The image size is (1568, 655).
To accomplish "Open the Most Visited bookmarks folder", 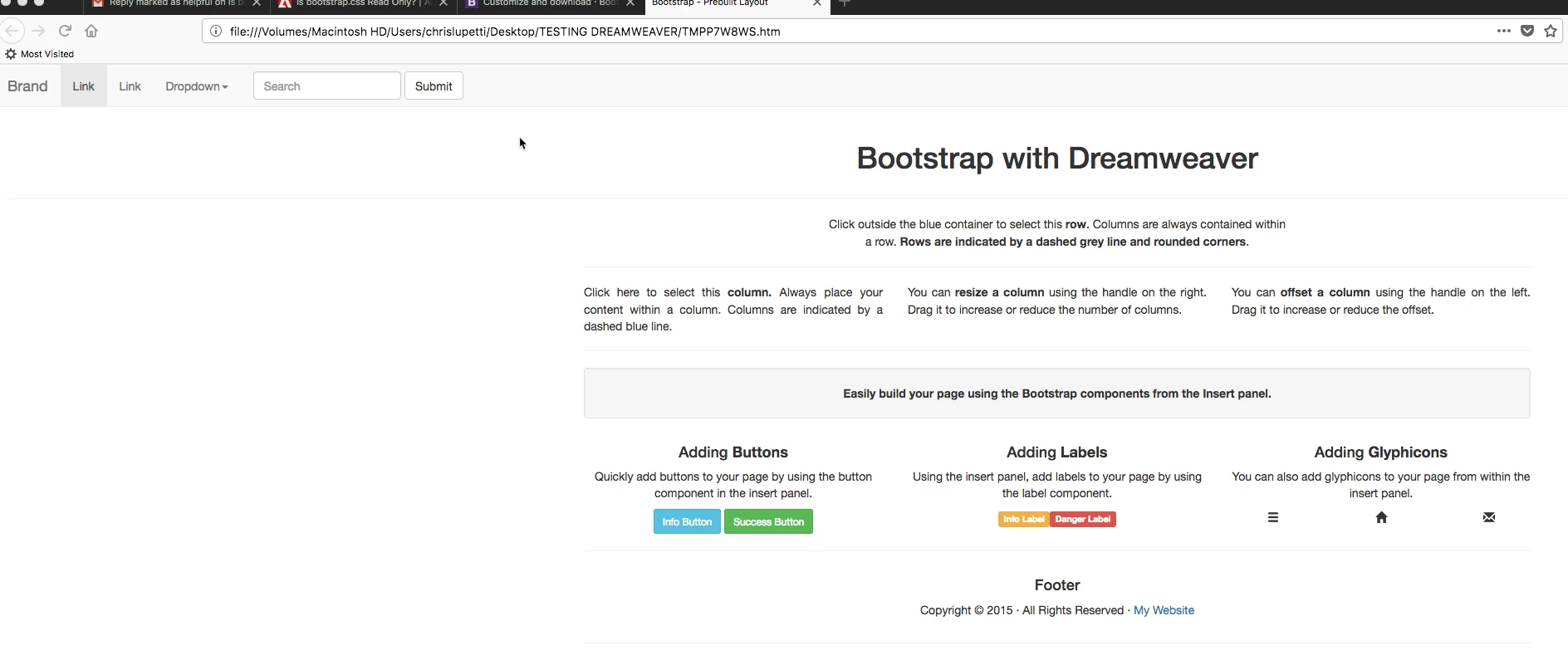I will 40,54.
